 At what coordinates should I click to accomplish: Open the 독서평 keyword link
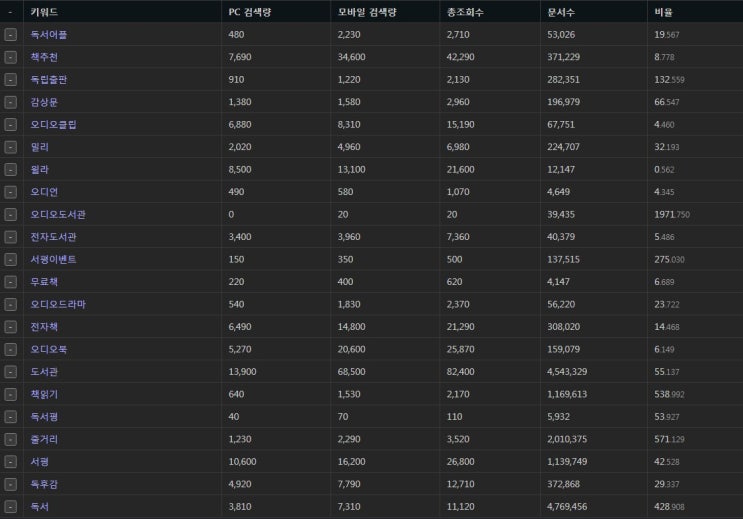point(44,417)
